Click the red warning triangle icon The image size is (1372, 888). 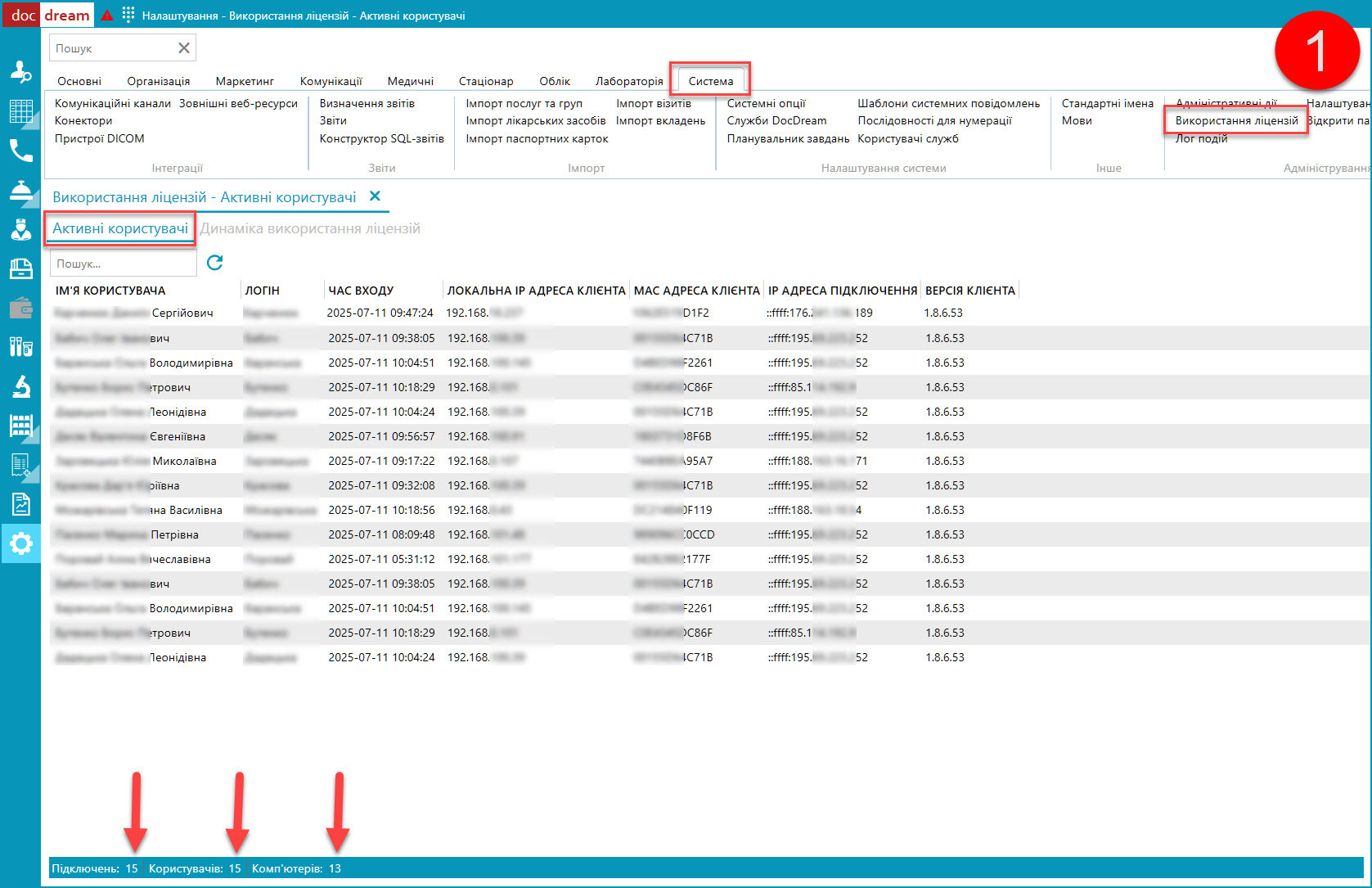[107, 15]
